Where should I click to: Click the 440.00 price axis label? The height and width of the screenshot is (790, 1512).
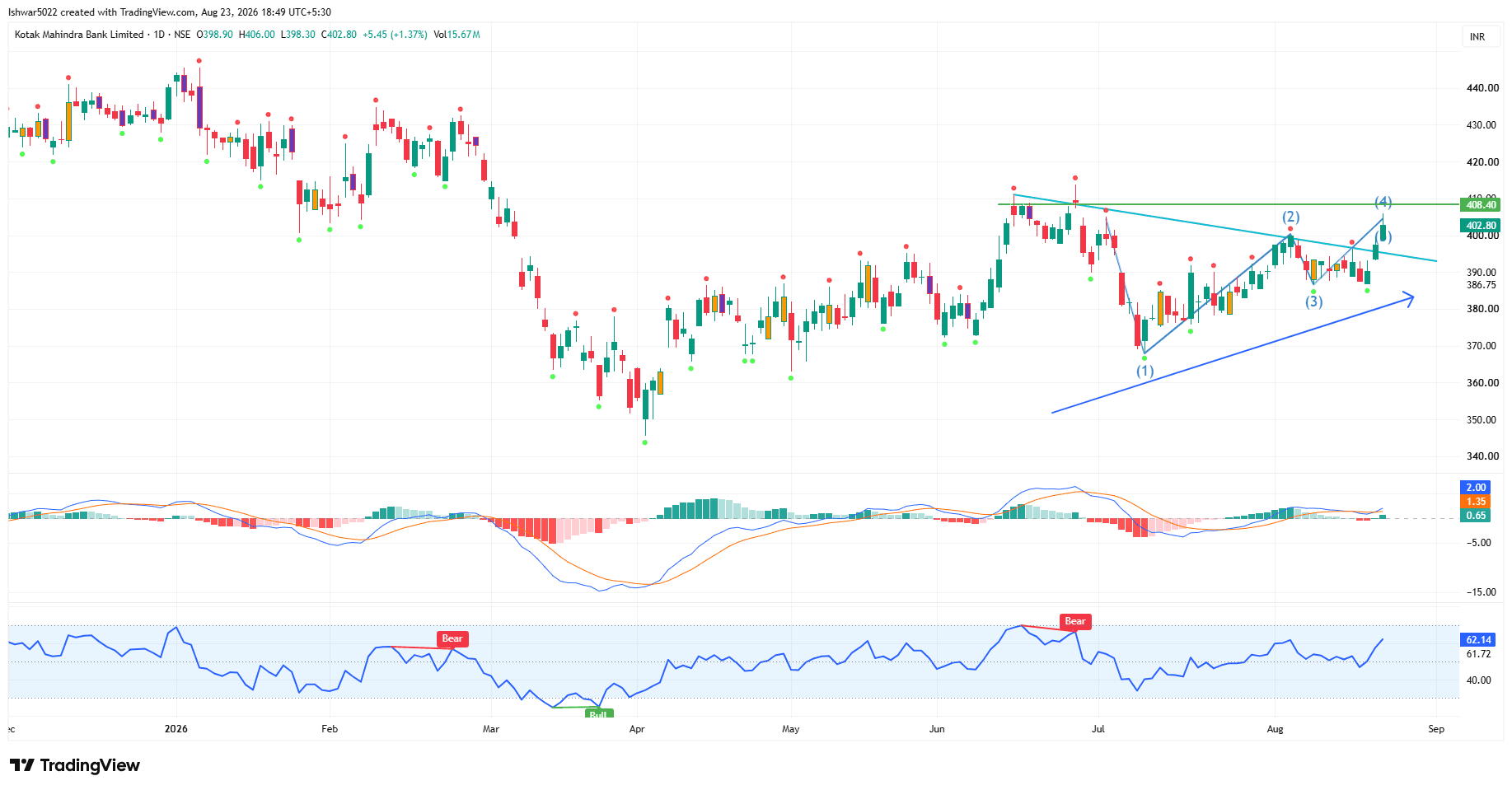tap(1483, 88)
